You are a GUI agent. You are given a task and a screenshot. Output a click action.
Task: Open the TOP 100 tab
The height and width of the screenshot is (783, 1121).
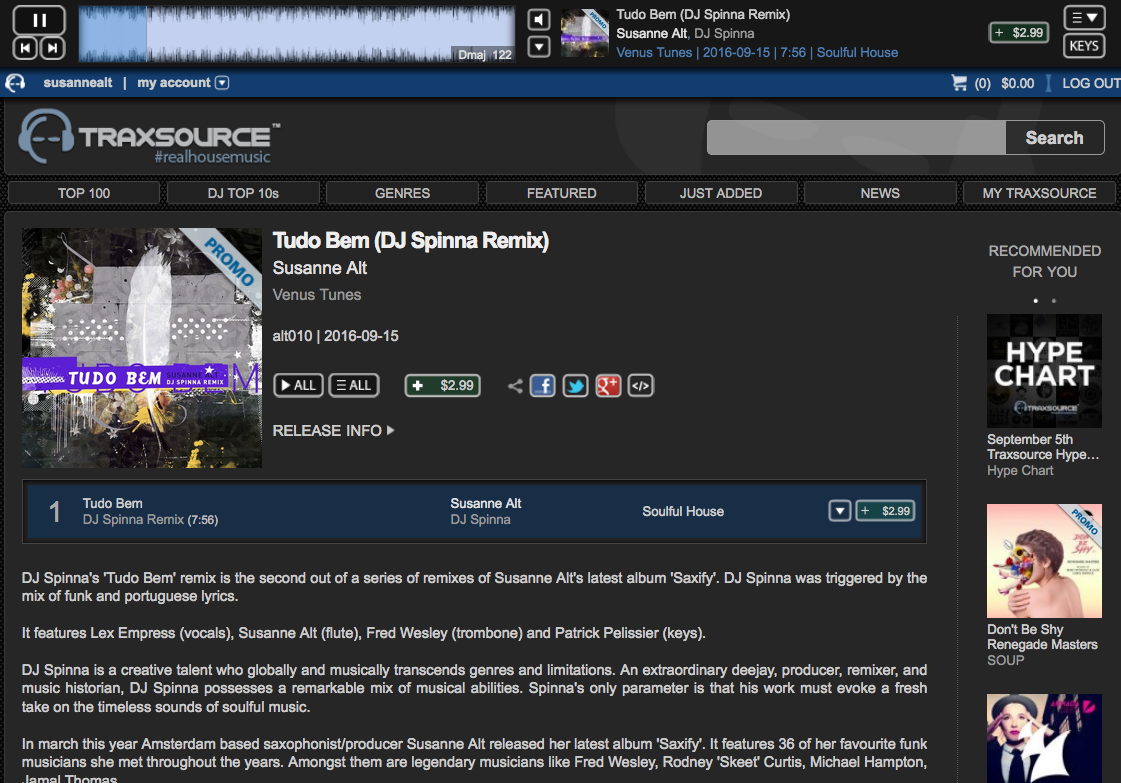(84, 193)
